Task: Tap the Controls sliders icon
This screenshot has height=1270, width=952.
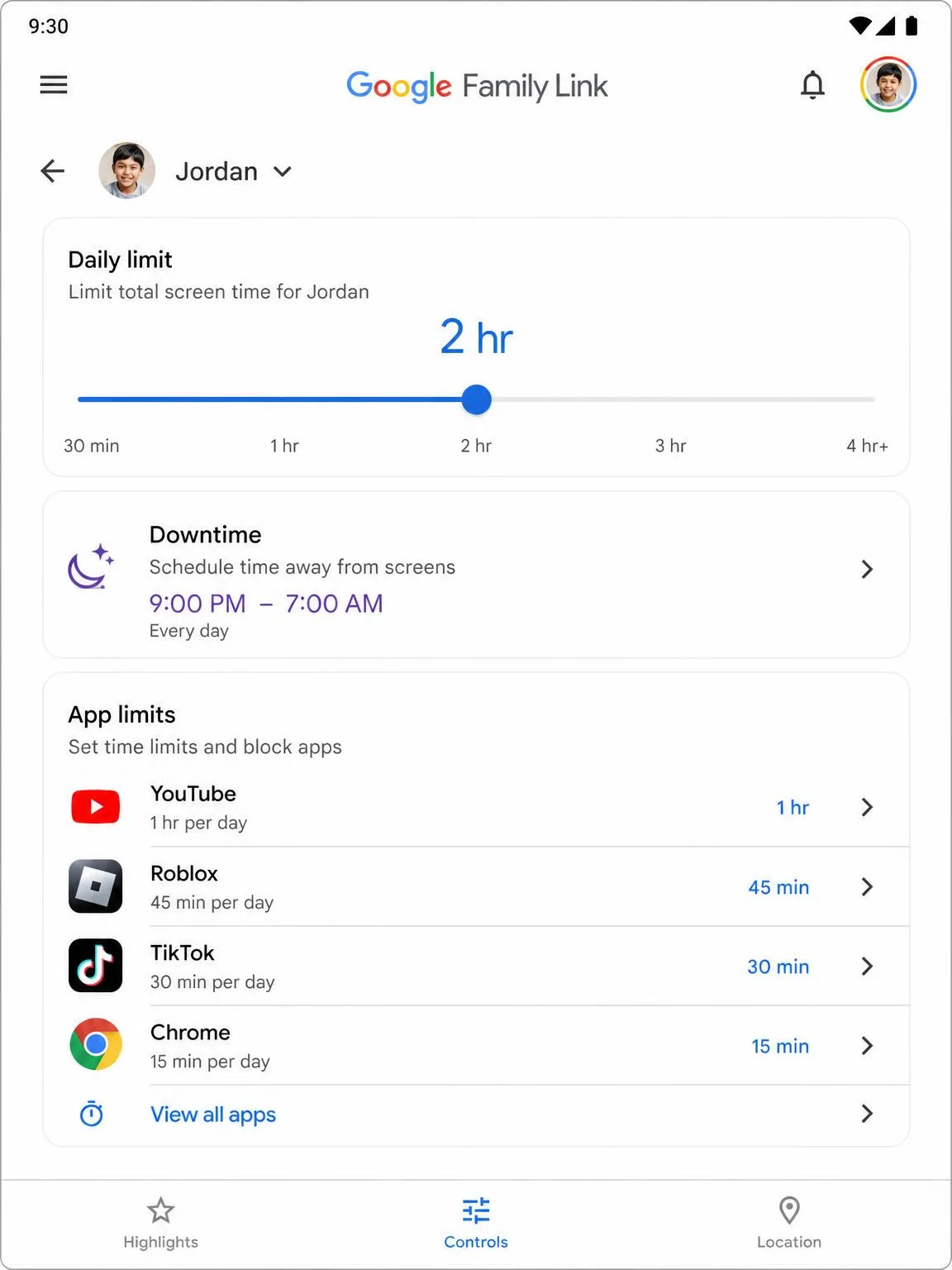Action: pos(476,1210)
